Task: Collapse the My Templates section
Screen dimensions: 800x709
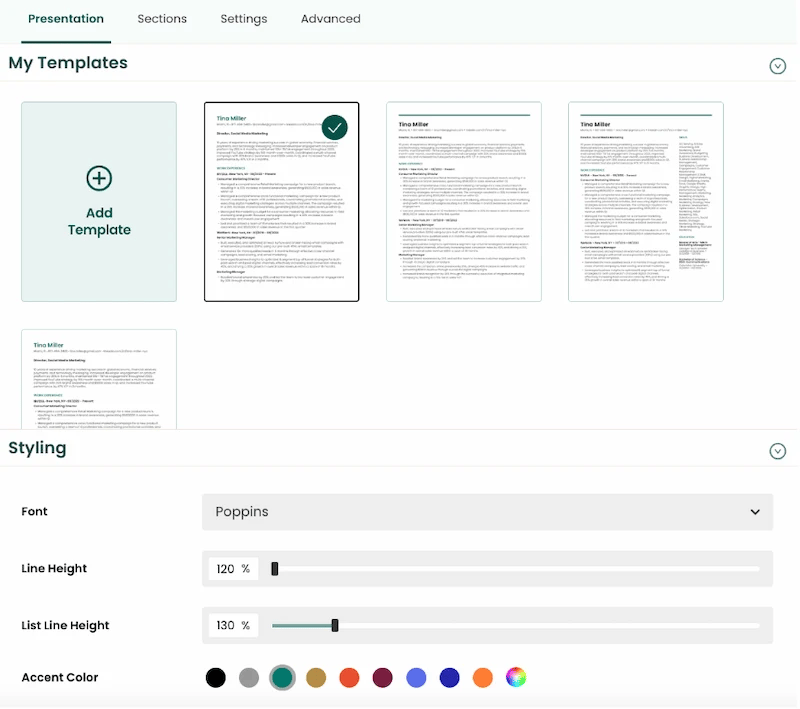Action: coord(777,66)
